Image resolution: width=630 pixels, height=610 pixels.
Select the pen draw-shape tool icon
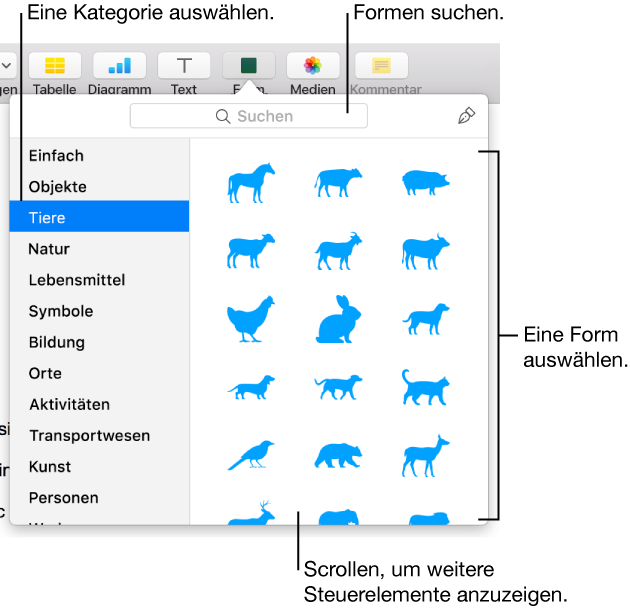click(466, 116)
